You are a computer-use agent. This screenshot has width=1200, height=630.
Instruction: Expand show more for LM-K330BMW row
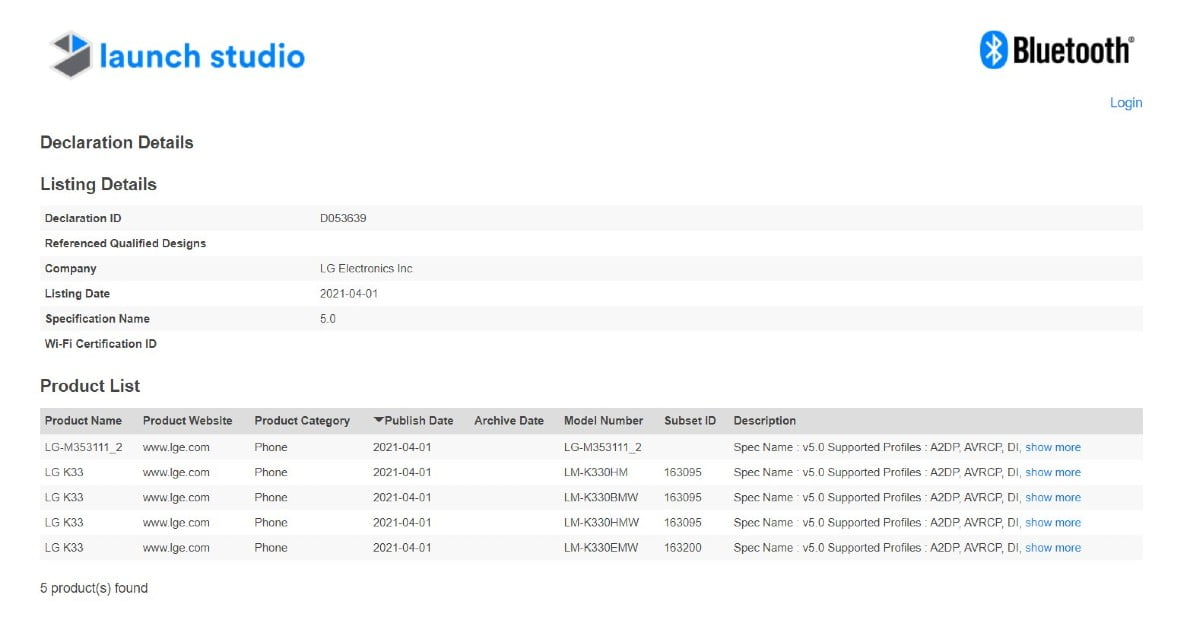tap(1053, 497)
